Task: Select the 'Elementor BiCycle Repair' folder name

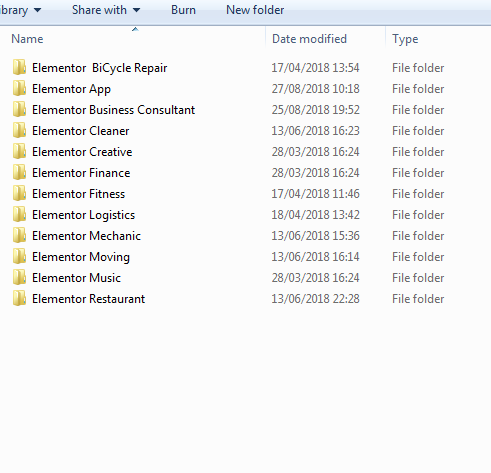Action: pyautogui.click(x=99, y=68)
